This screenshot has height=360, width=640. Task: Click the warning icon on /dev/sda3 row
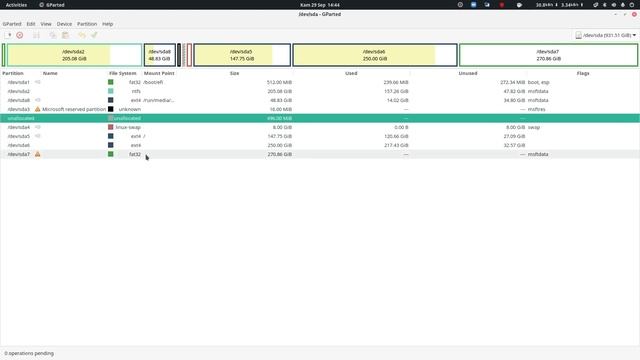pyautogui.click(x=38, y=109)
